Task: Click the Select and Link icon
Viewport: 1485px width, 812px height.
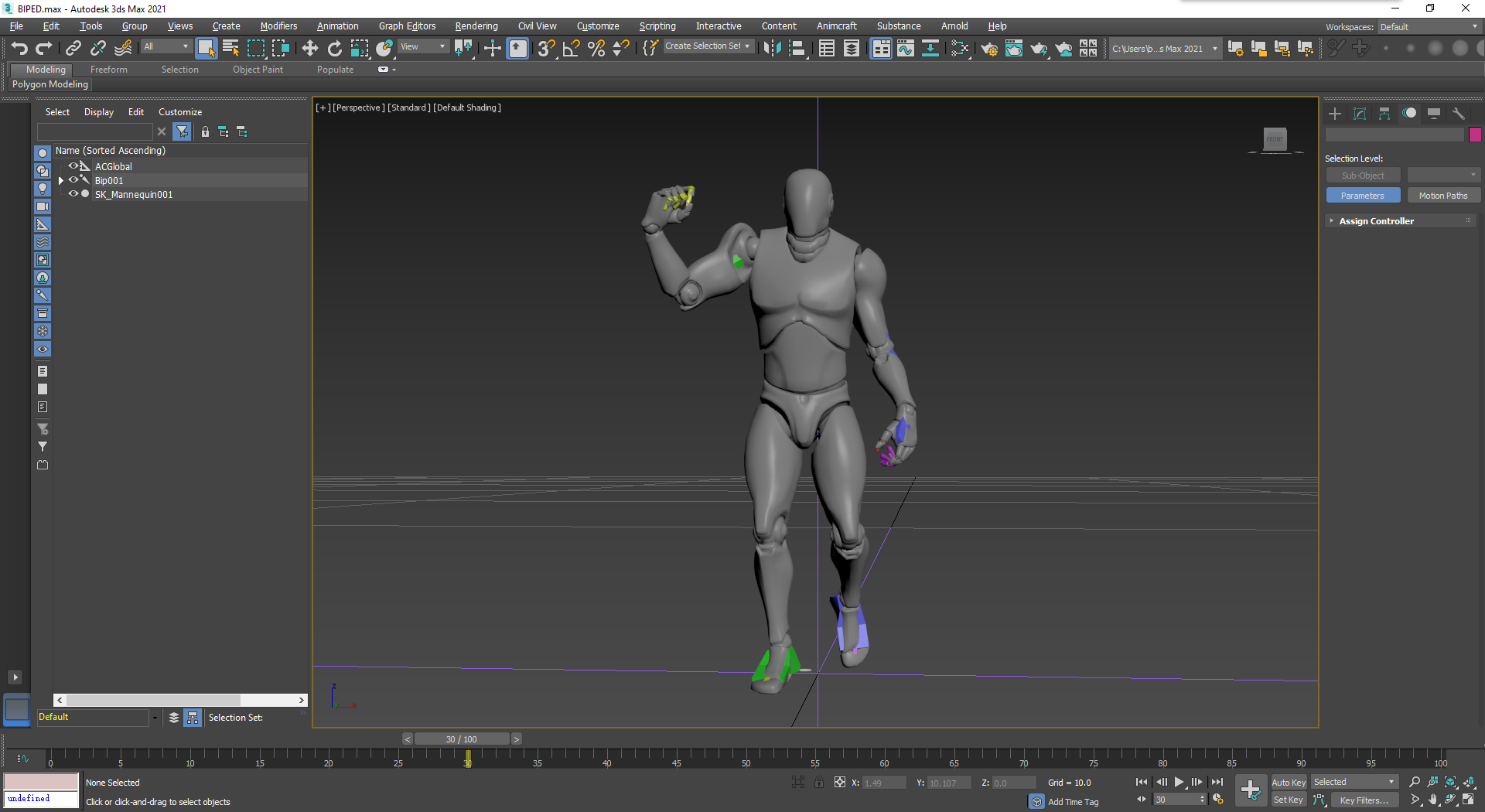Action: (x=73, y=49)
